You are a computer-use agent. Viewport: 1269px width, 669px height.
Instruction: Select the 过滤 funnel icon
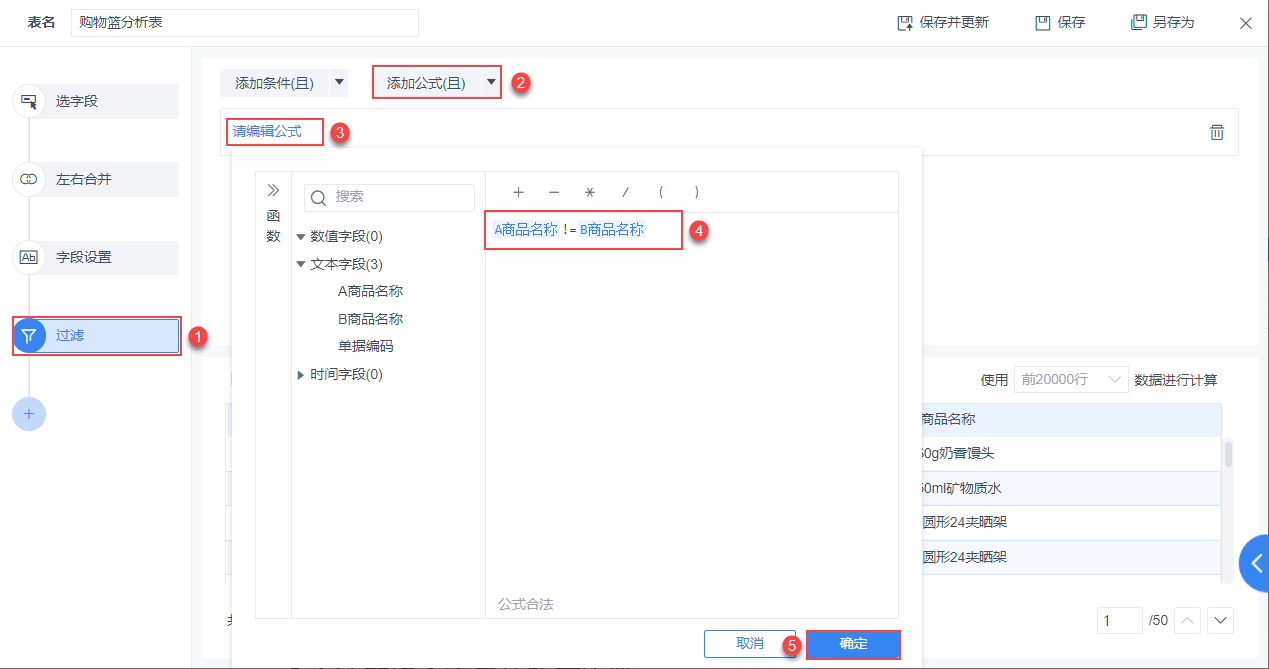pos(29,335)
